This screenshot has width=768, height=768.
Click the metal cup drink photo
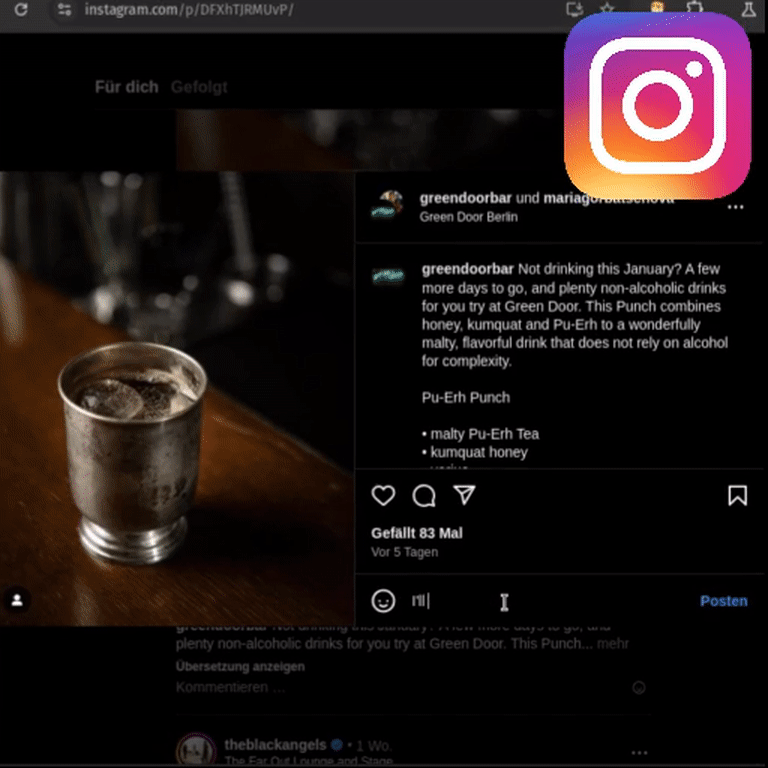pyautogui.click(x=176, y=398)
